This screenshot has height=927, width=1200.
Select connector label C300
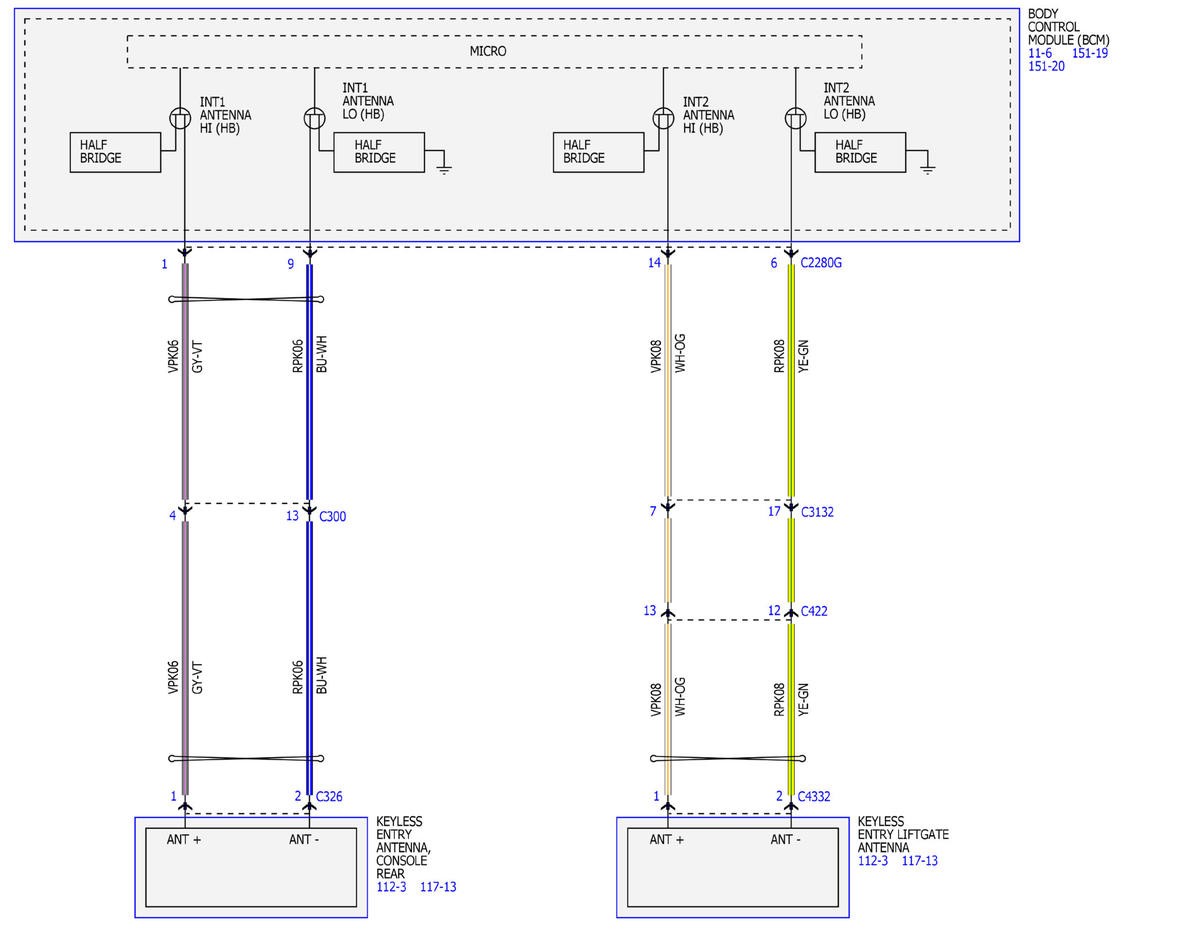332,516
